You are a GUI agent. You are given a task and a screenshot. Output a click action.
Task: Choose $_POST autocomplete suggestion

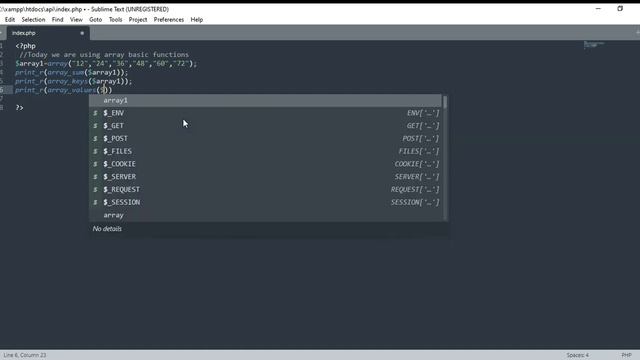point(265,138)
